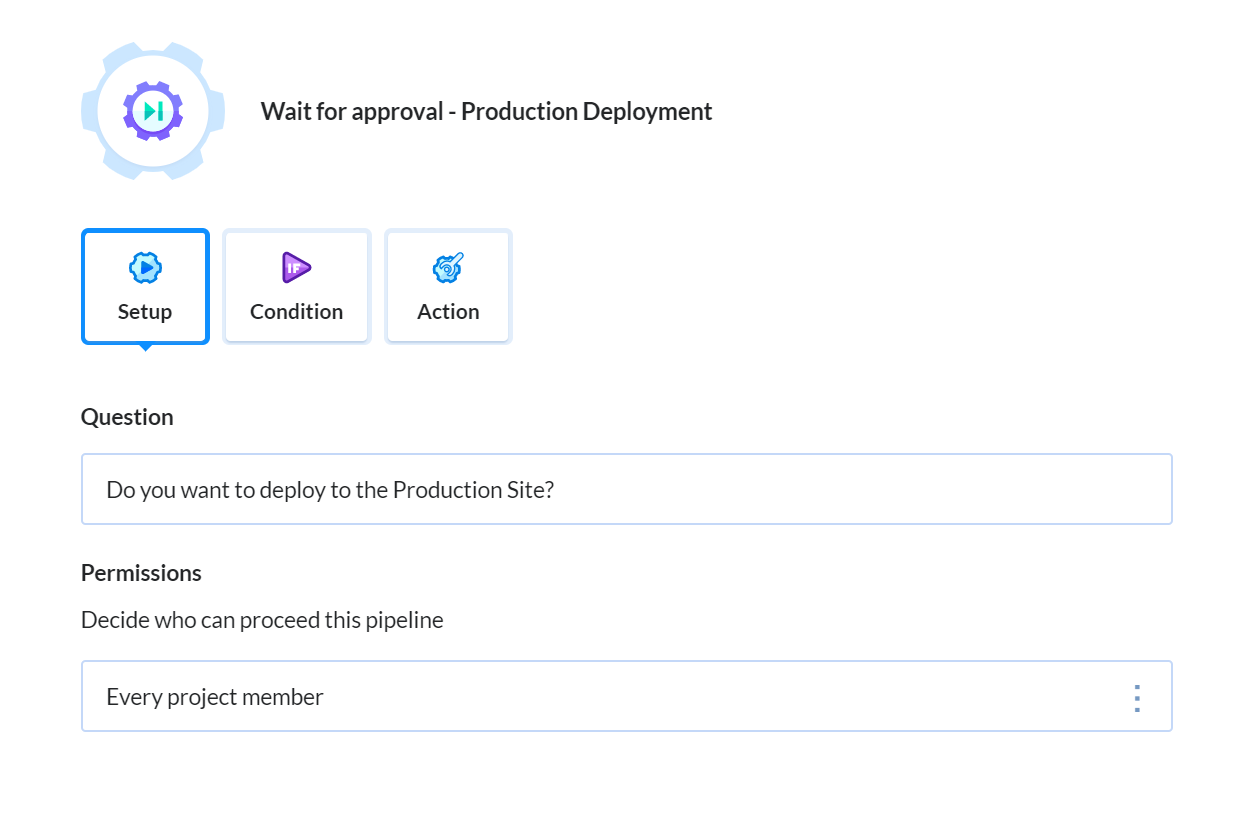The height and width of the screenshot is (831, 1253).
Task: Click the wait-for-approval gear icon
Action: [x=153, y=111]
